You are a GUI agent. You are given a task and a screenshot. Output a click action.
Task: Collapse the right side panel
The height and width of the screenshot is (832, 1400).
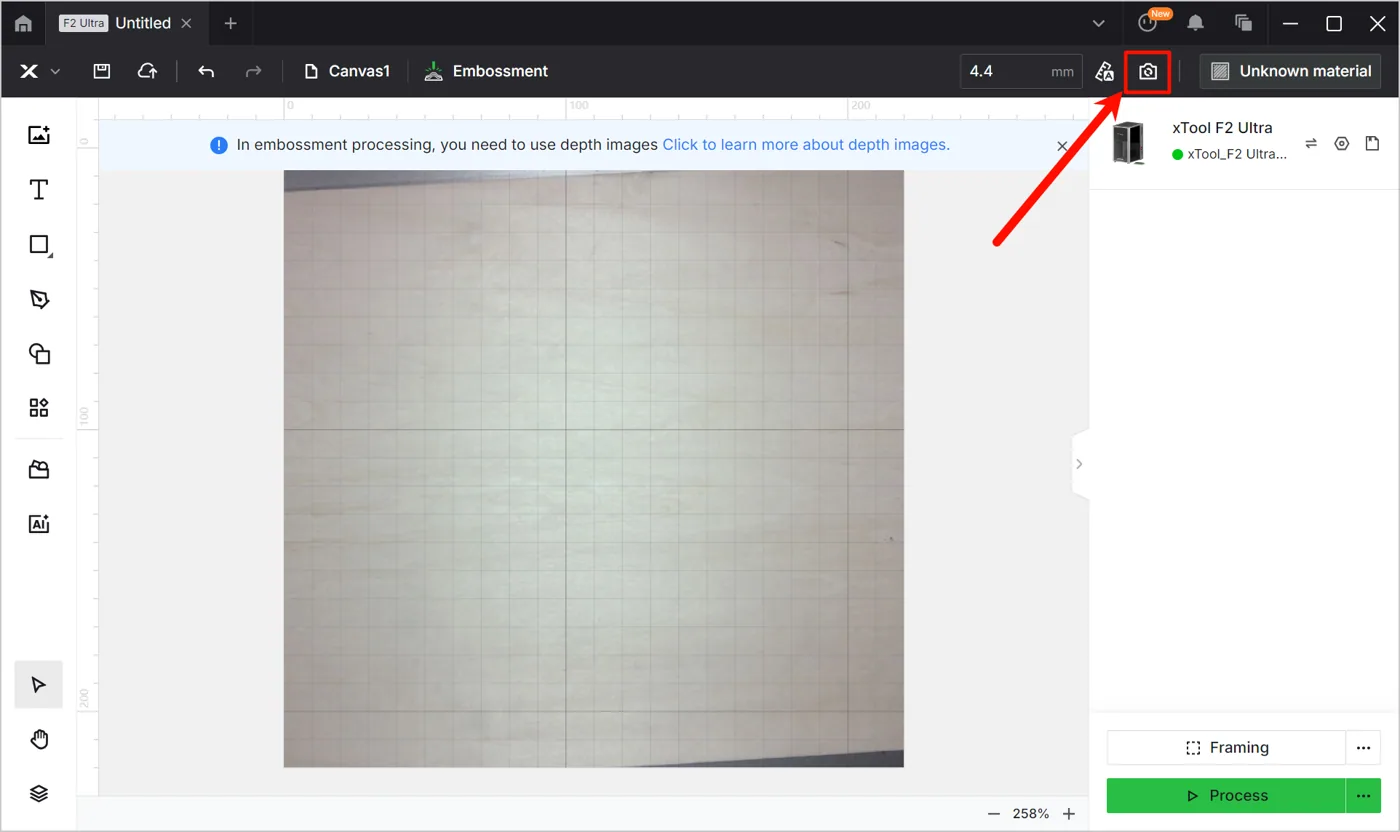point(1079,464)
